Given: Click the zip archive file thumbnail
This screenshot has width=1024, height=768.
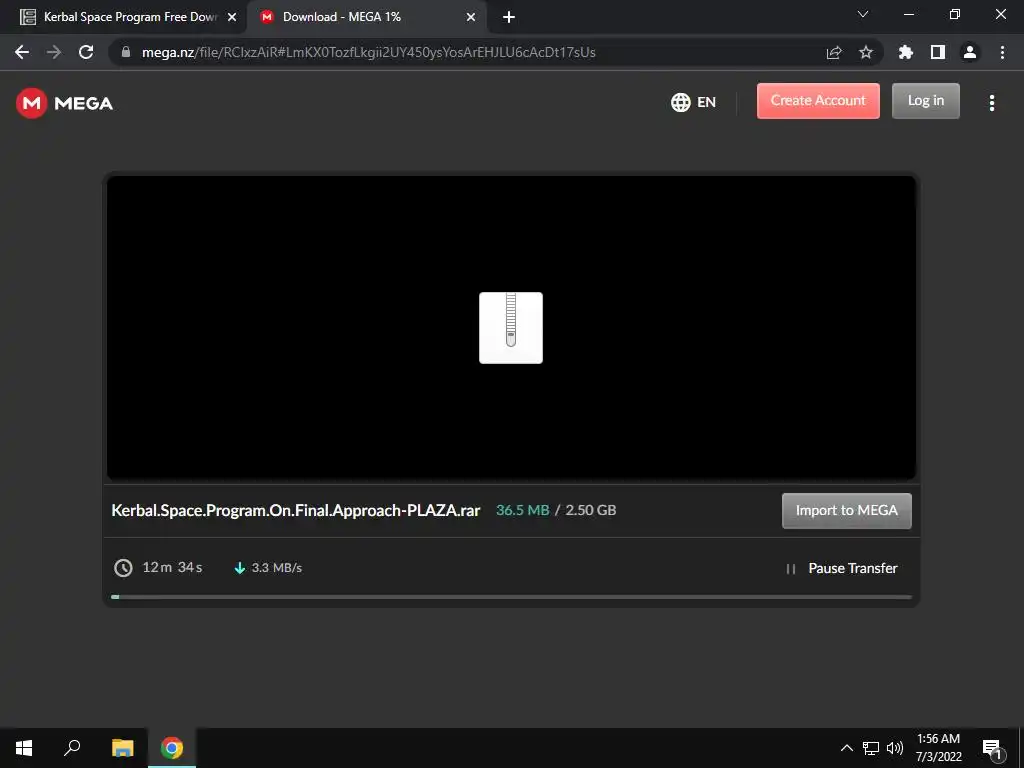Looking at the screenshot, I should (x=511, y=328).
